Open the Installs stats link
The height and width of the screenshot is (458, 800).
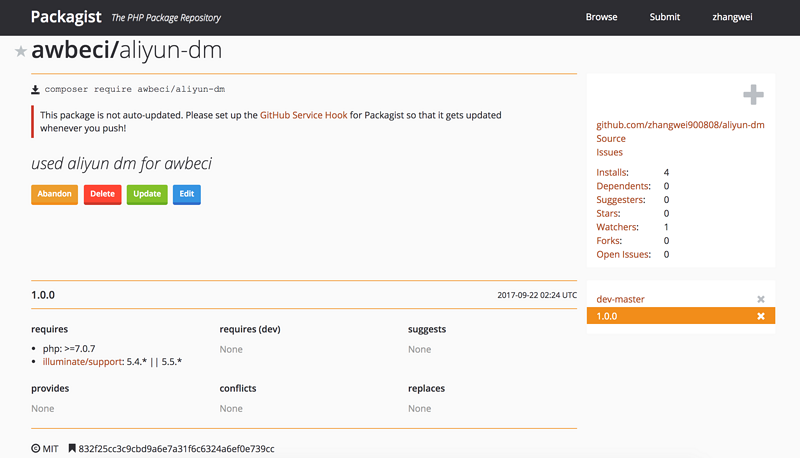pyautogui.click(x=612, y=172)
